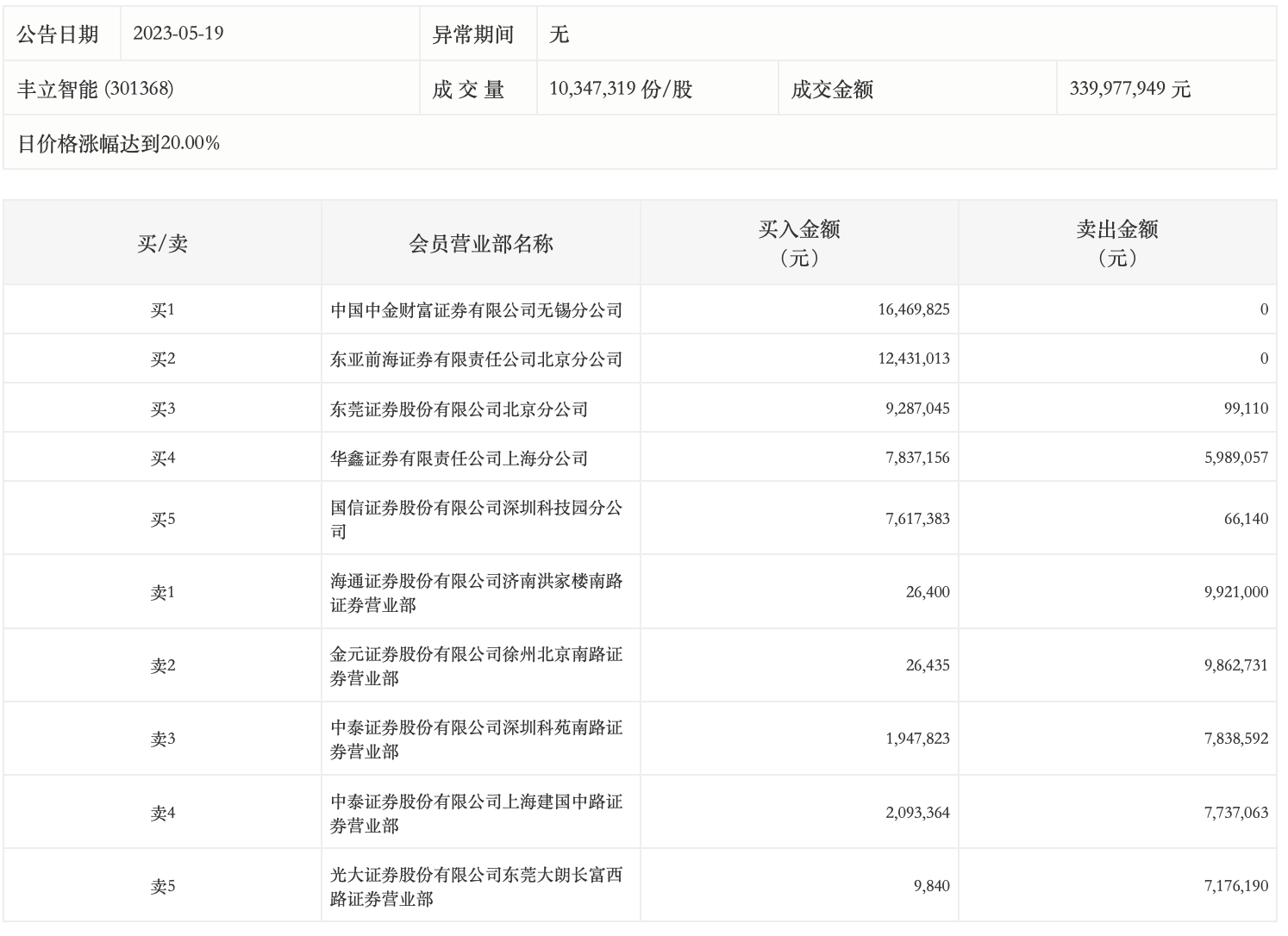Open 华鑫证券有限责任公司上海分公司 entry
This screenshot has height=936, width=1288.
click(x=459, y=459)
